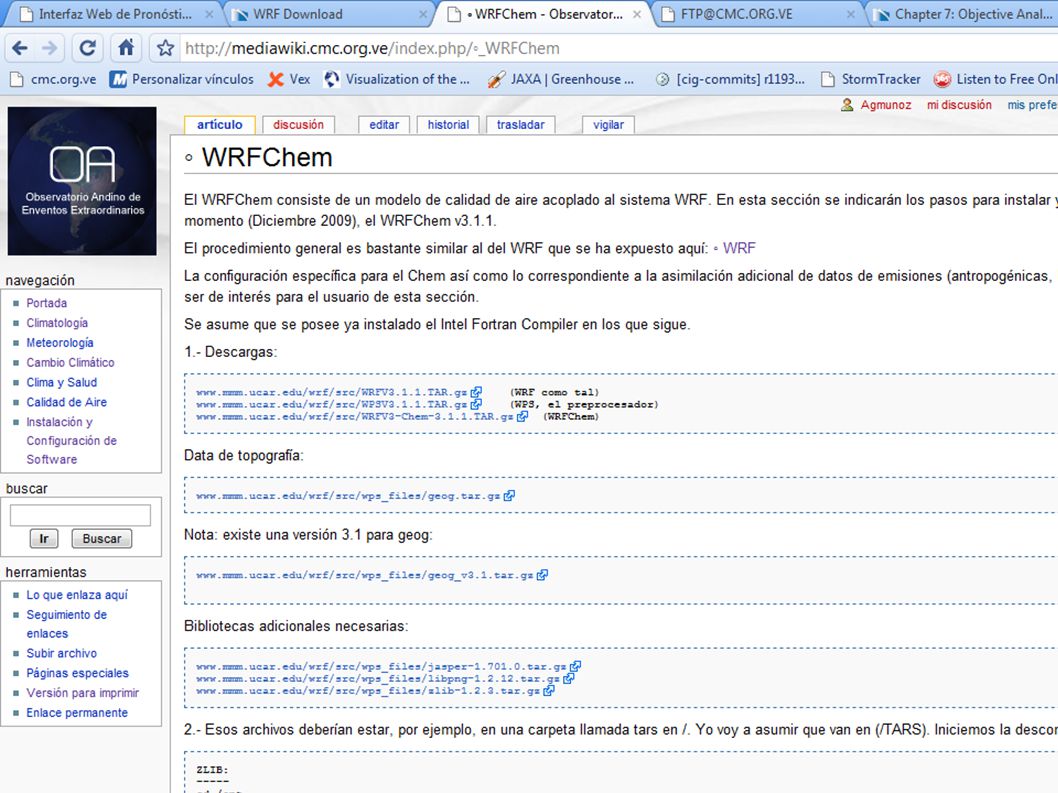Open the Visualization of the bookmark
The height and width of the screenshot is (793, 1058).
[x=397, y=80]
